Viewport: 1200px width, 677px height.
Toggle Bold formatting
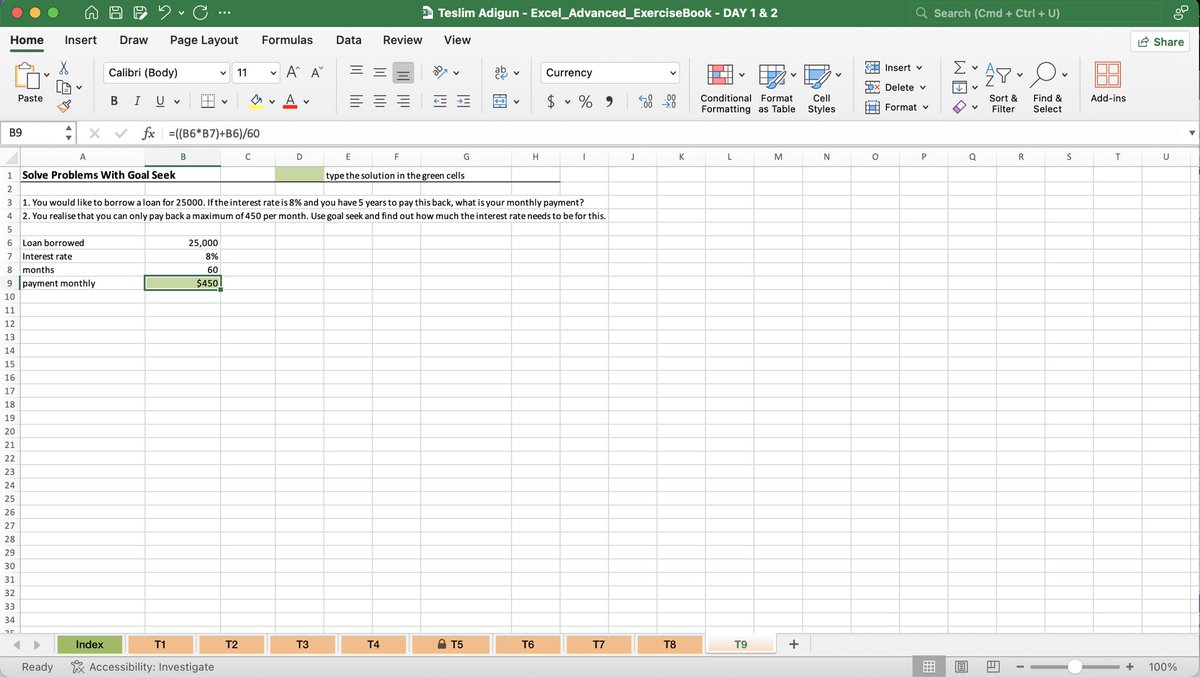[115, 101]
